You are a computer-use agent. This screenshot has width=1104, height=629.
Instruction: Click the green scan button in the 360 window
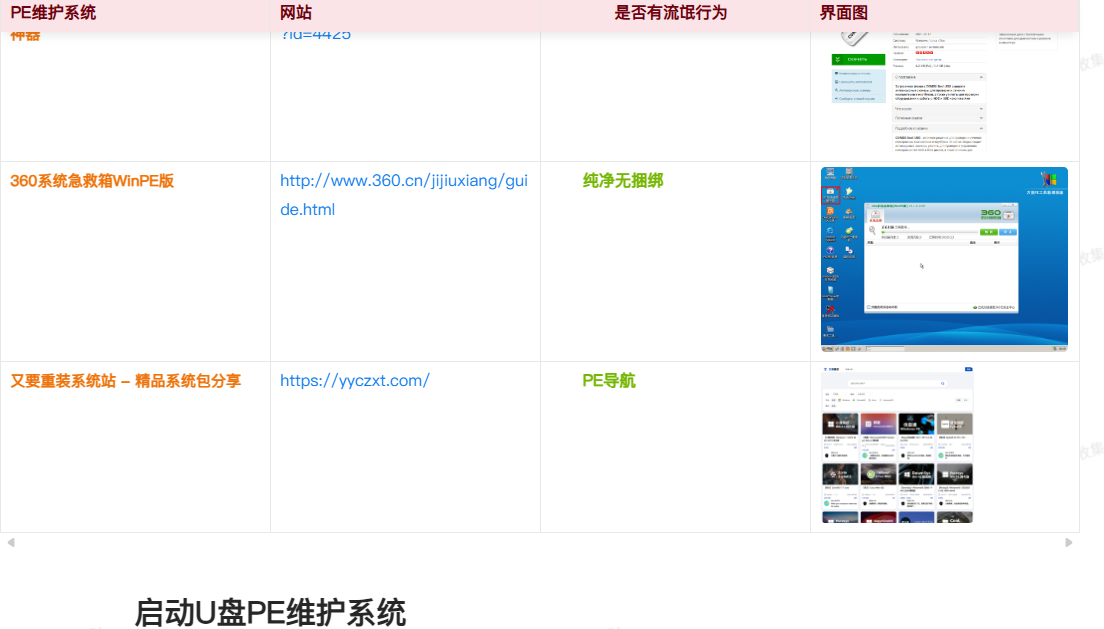click(987, 231)
